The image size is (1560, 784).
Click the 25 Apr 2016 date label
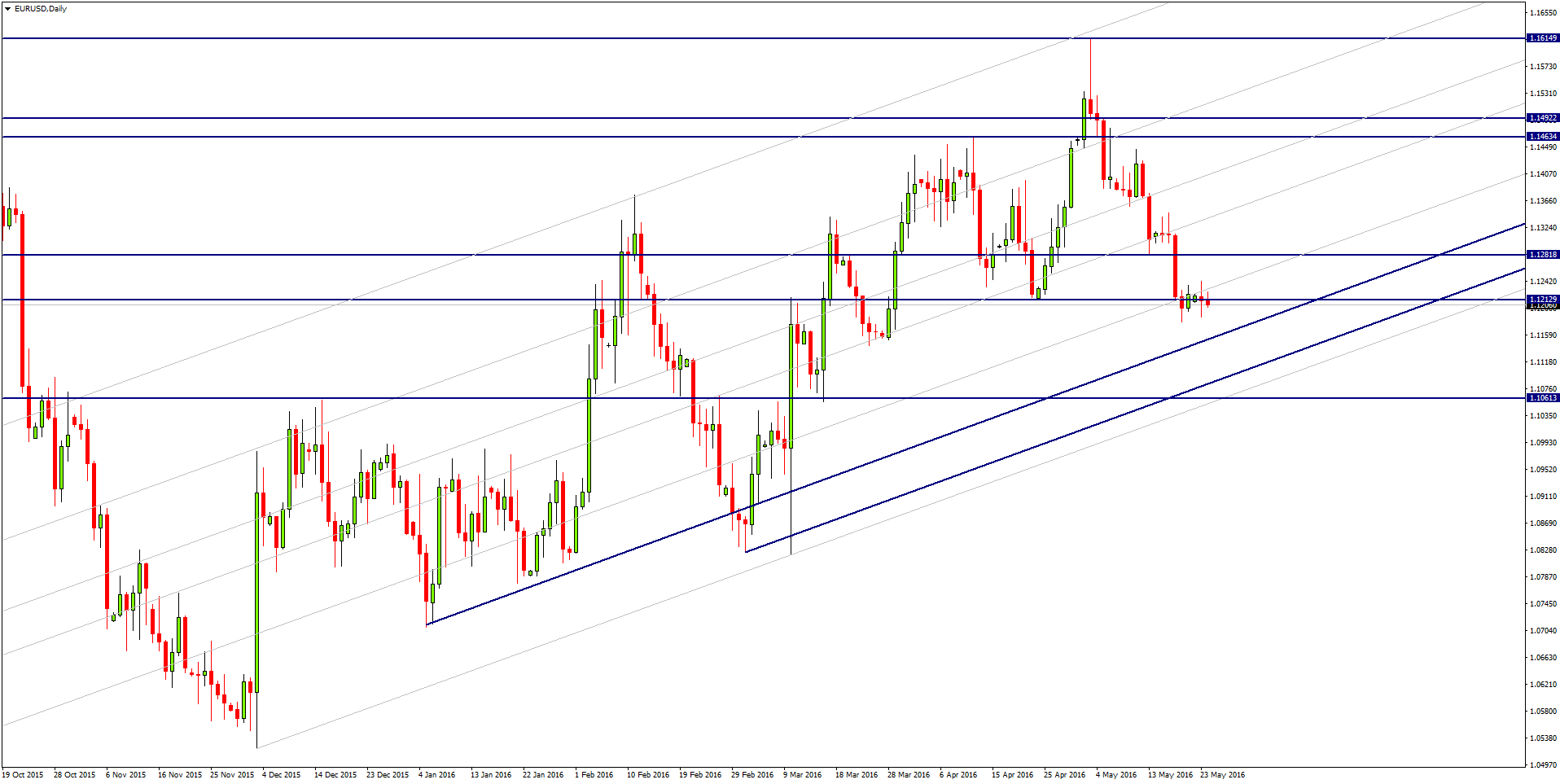pyautogui.click(x=1064, y=775)
